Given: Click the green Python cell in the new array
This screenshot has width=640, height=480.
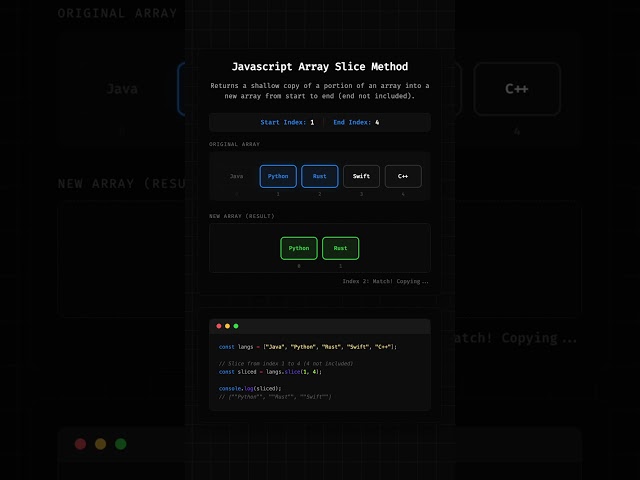Looking at the screenshot, I should [x=299, y=248].
